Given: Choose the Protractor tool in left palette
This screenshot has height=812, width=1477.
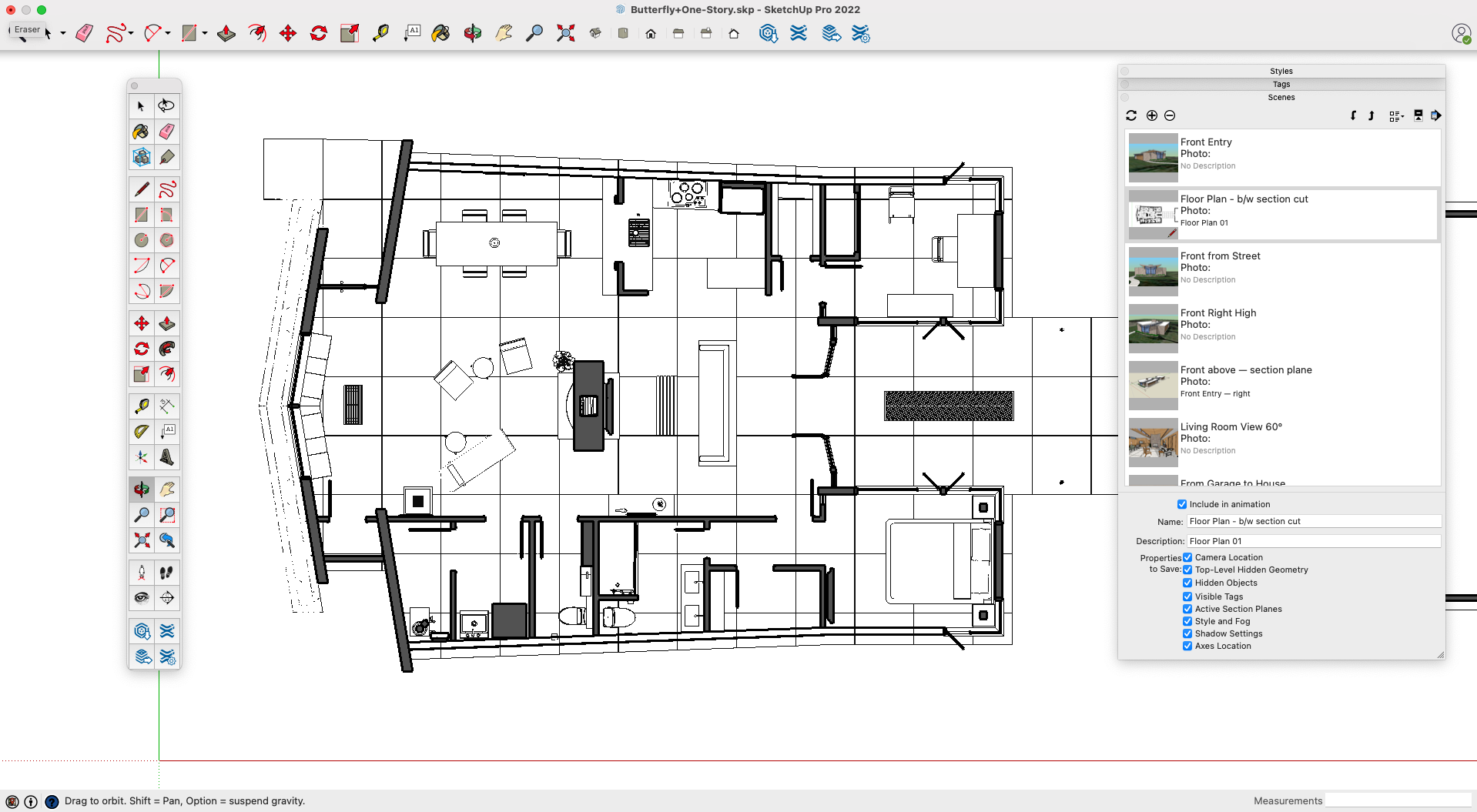Looking at the screenshot, I should click(x=142, y=432).
